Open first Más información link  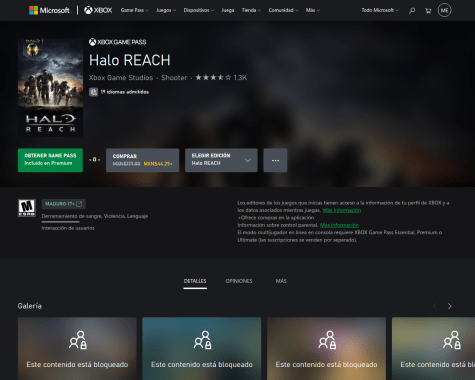[342, 210]
